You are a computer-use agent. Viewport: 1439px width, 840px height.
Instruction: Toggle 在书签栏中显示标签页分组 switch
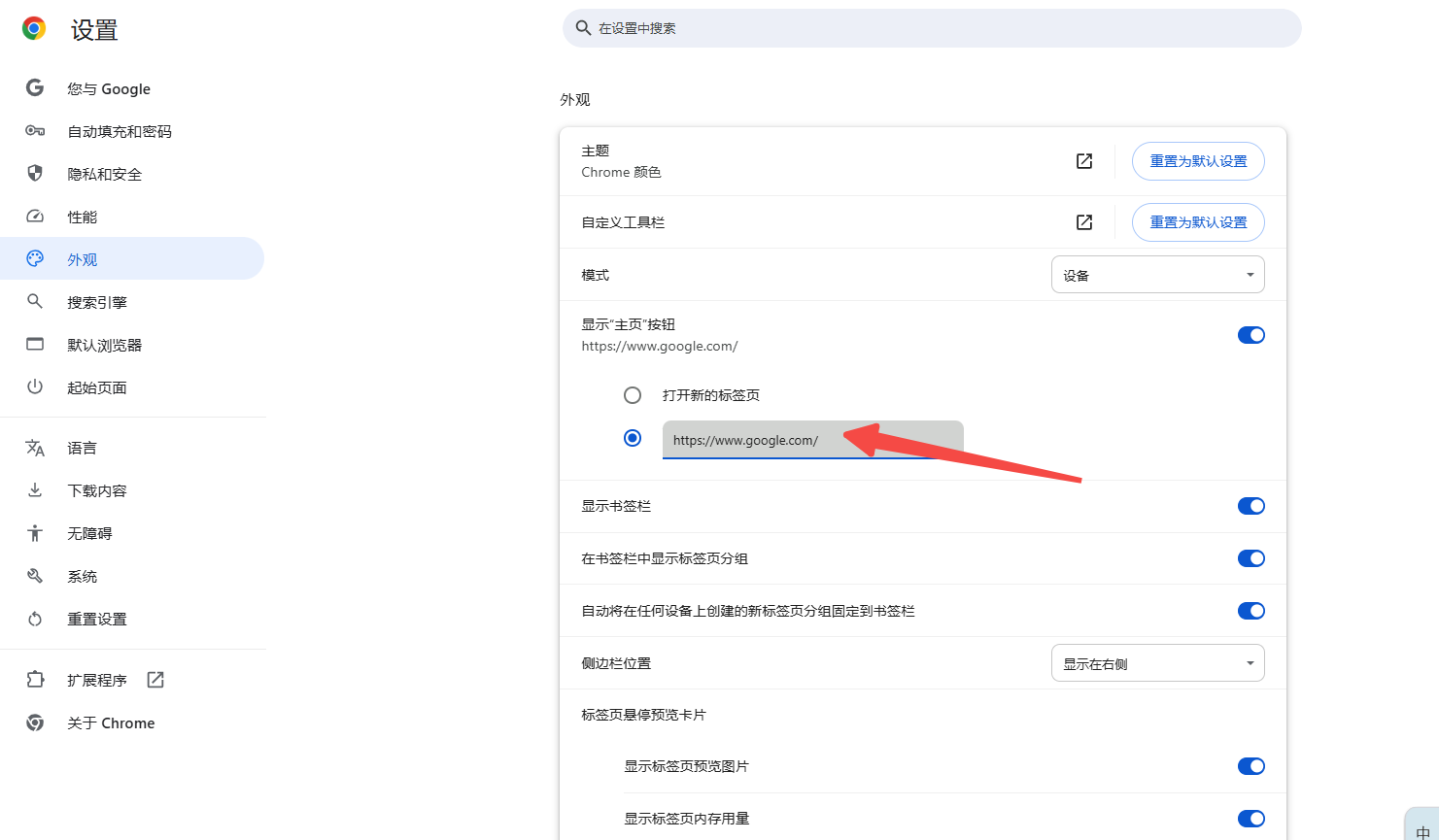click(1251, 558)
